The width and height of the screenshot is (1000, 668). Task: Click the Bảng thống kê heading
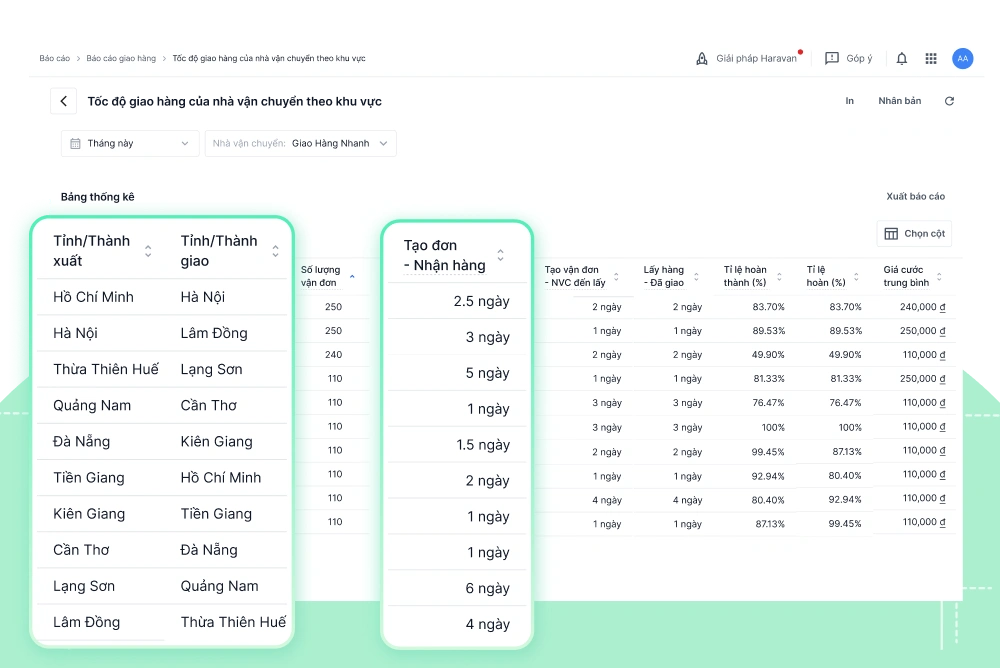click(98, 197)
